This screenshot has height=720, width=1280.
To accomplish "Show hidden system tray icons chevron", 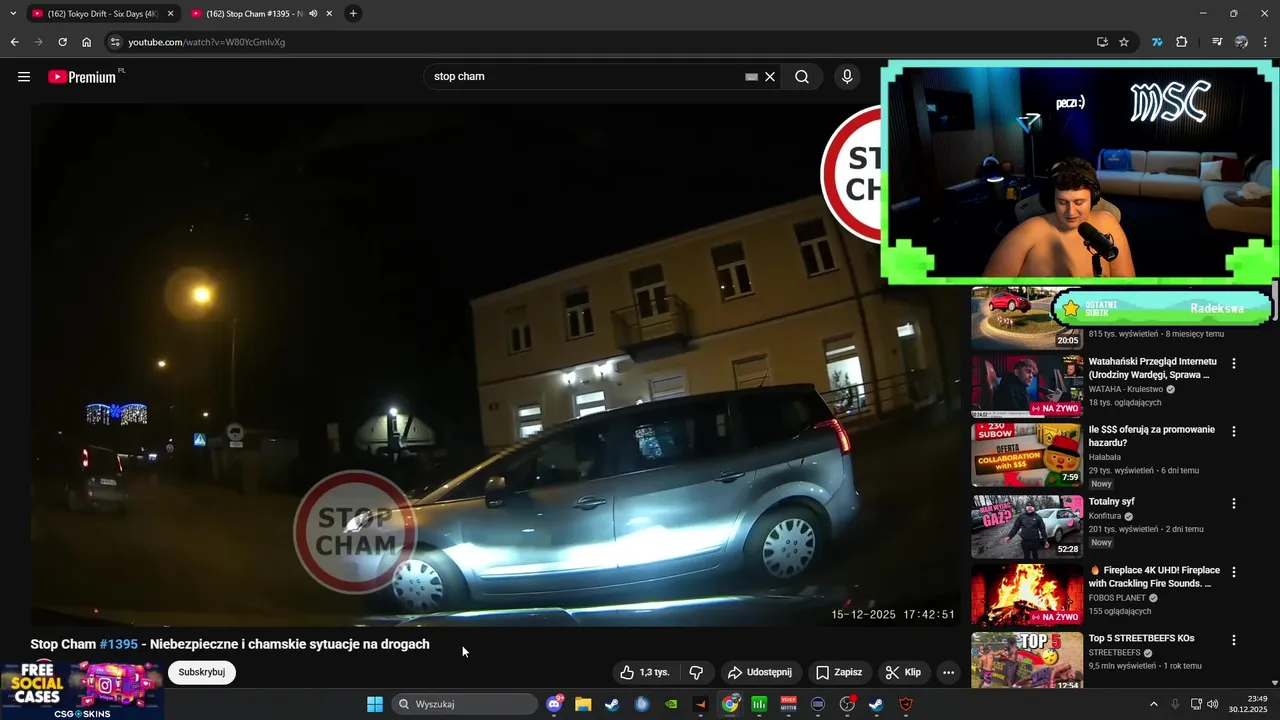I will point(1153,704).
